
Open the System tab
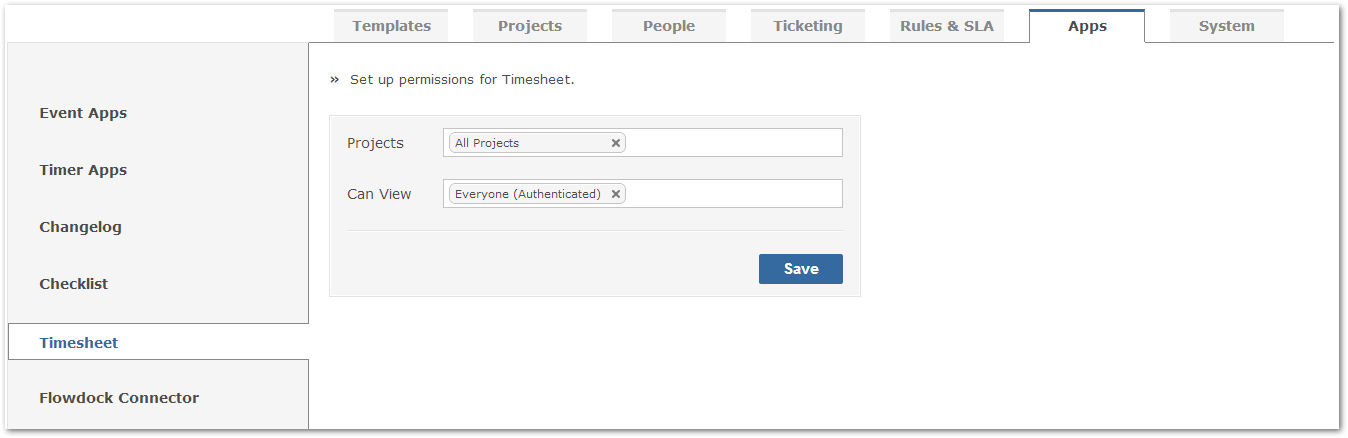click(1227, 26)
